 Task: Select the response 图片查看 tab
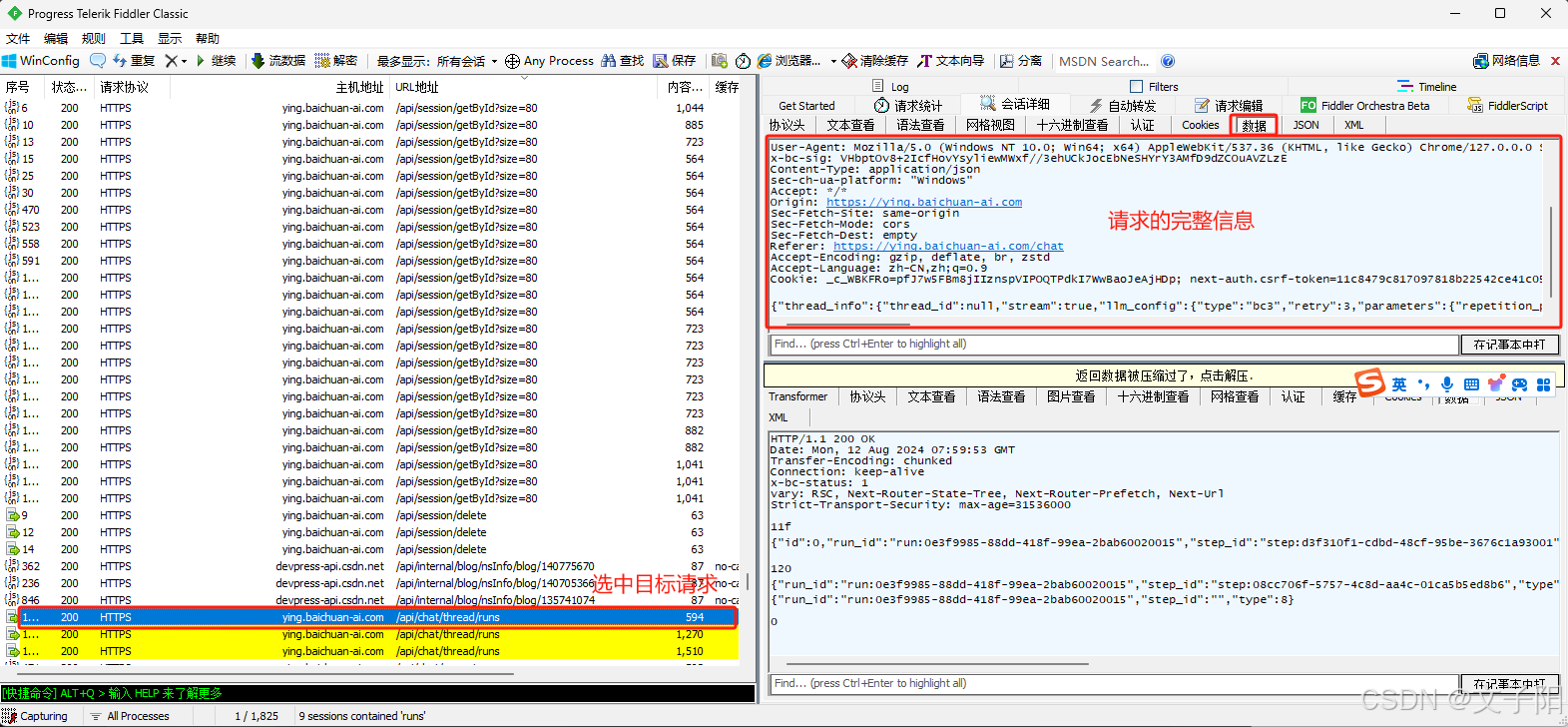click(1071, 396)
